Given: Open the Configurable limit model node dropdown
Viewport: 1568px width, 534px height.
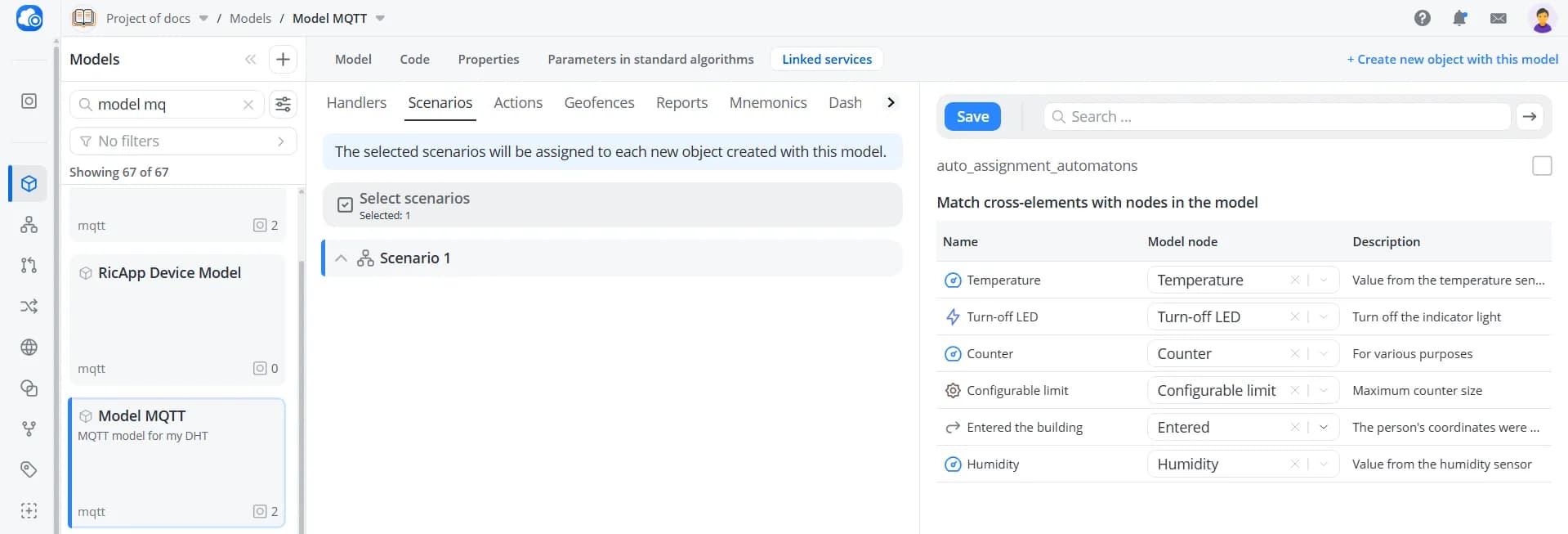Looking at the screenshot, I should [1324, 391].
